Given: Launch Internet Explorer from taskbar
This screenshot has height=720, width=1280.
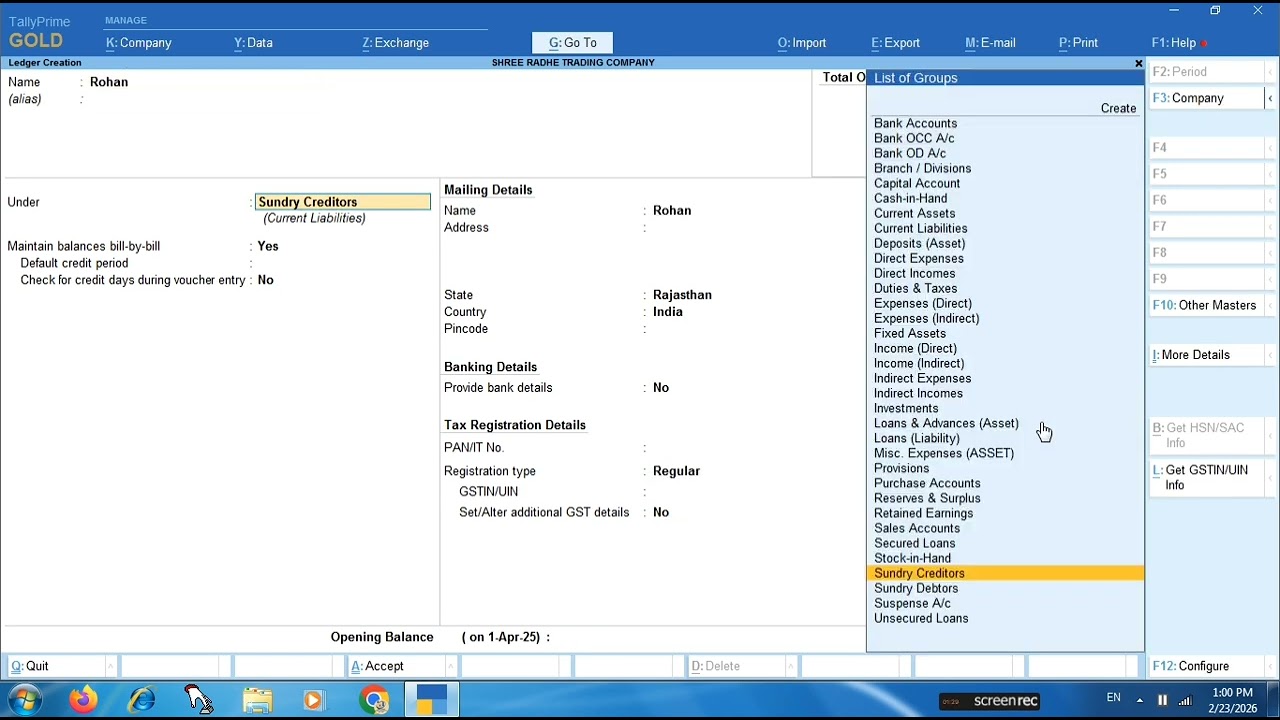Looking at the screenshot, I should coord(142,700).
